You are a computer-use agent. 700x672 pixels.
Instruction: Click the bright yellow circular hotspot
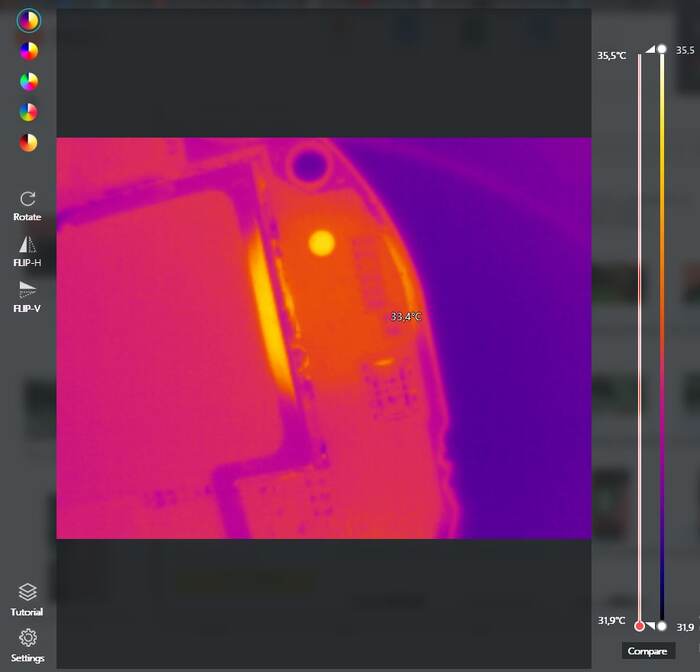tap(321, 242)
